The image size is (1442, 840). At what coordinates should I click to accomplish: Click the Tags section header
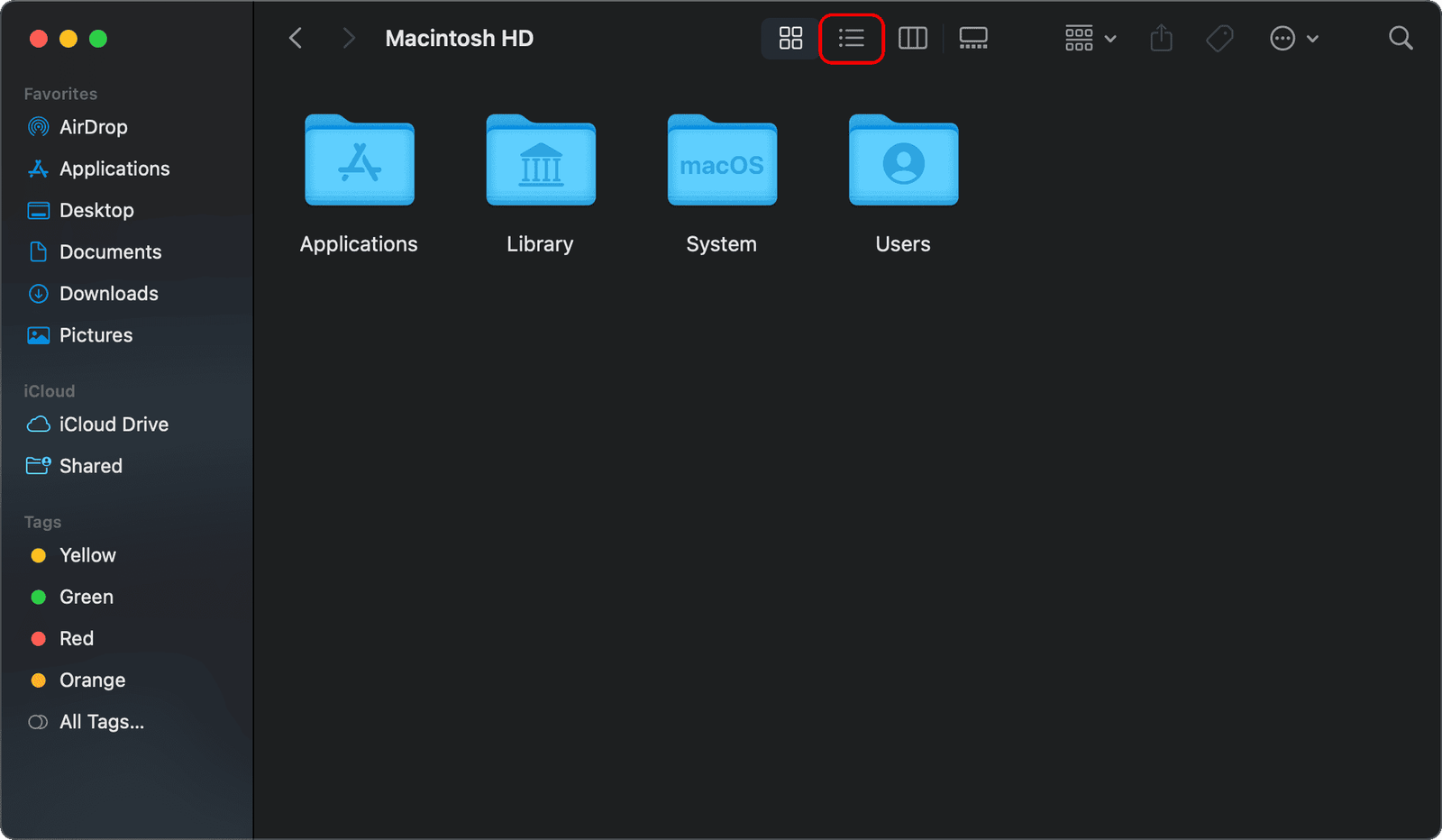click(x=42, y=522)
